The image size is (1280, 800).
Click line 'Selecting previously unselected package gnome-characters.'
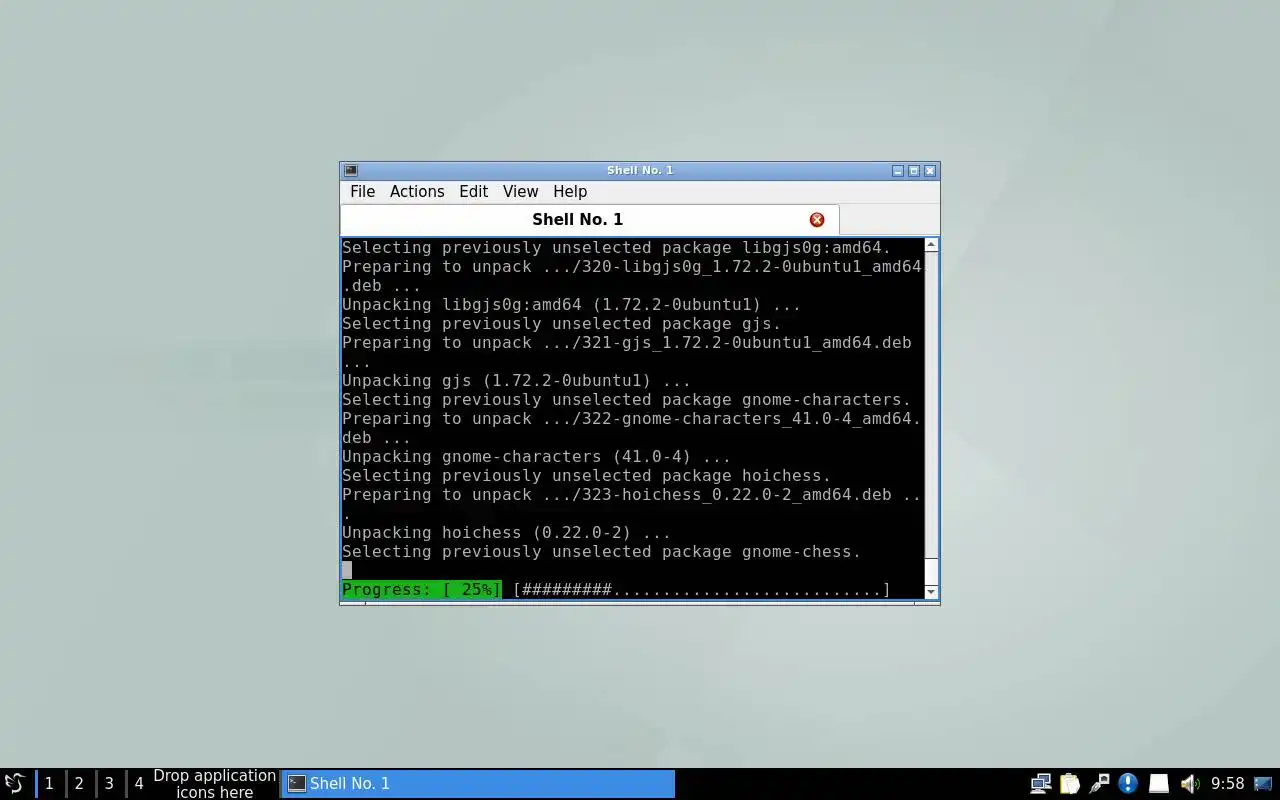click(x=626, y=400)
